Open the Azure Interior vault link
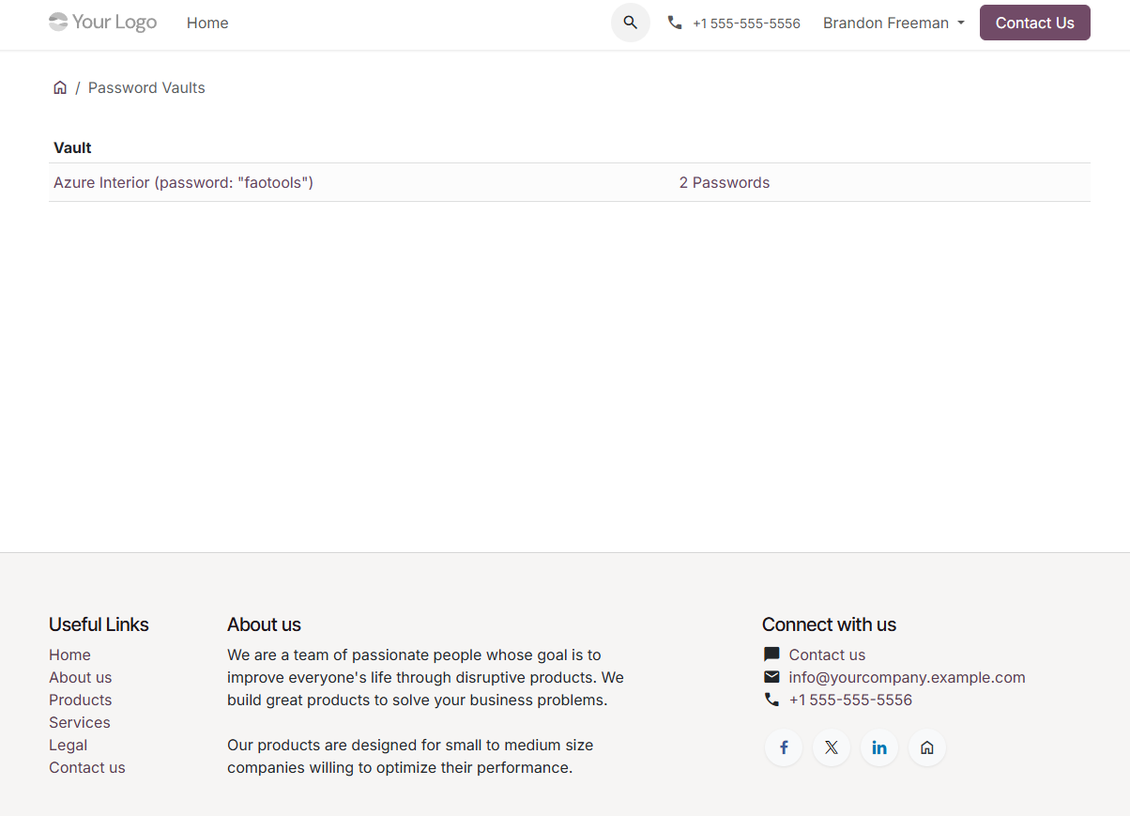The image size is (1130, 816). (183, 182)
